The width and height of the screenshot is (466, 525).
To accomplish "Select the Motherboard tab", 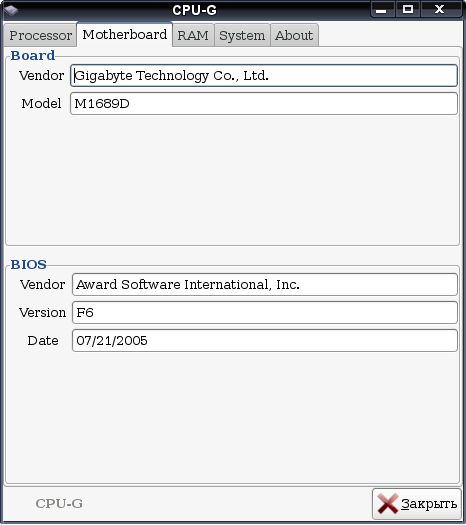I will click(125, 34).
